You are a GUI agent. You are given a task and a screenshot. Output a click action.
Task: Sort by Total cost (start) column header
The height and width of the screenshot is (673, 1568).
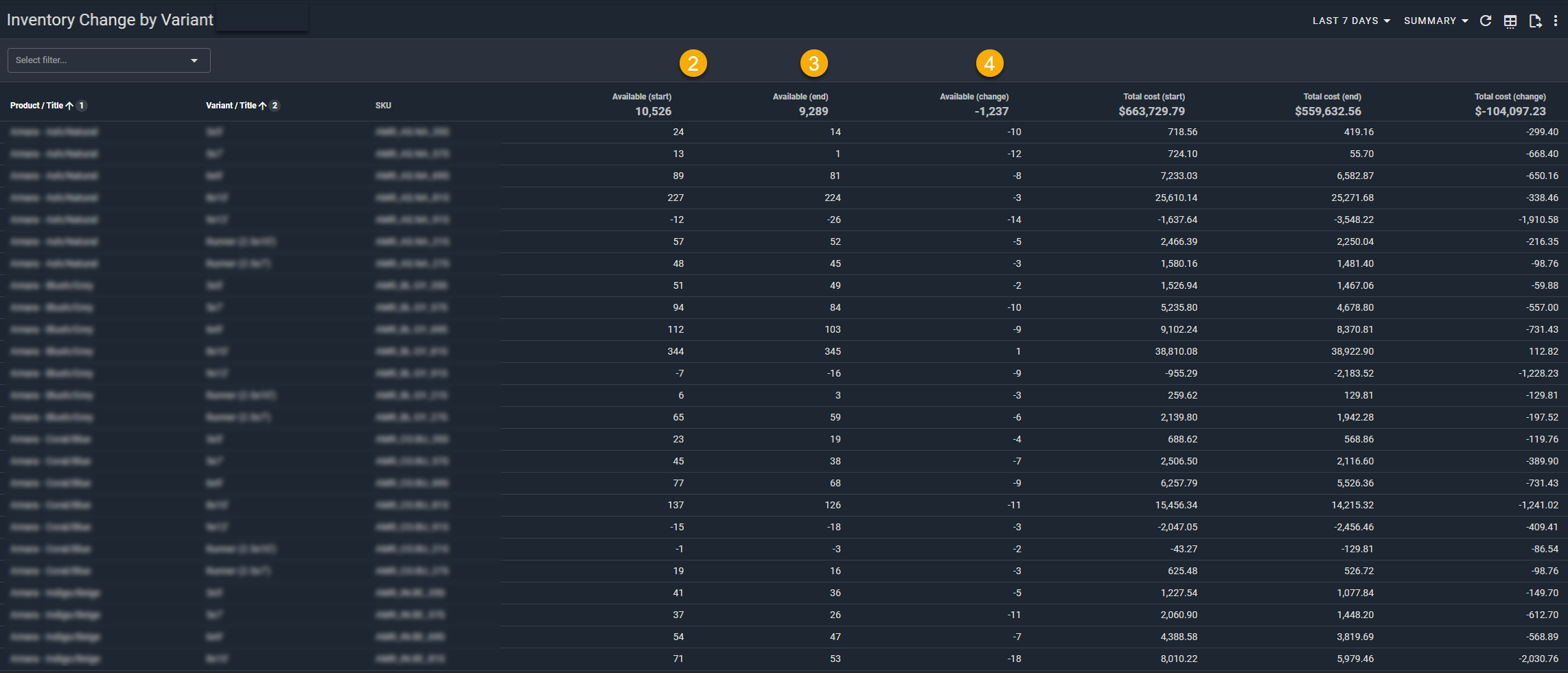tap(1153, 97)
